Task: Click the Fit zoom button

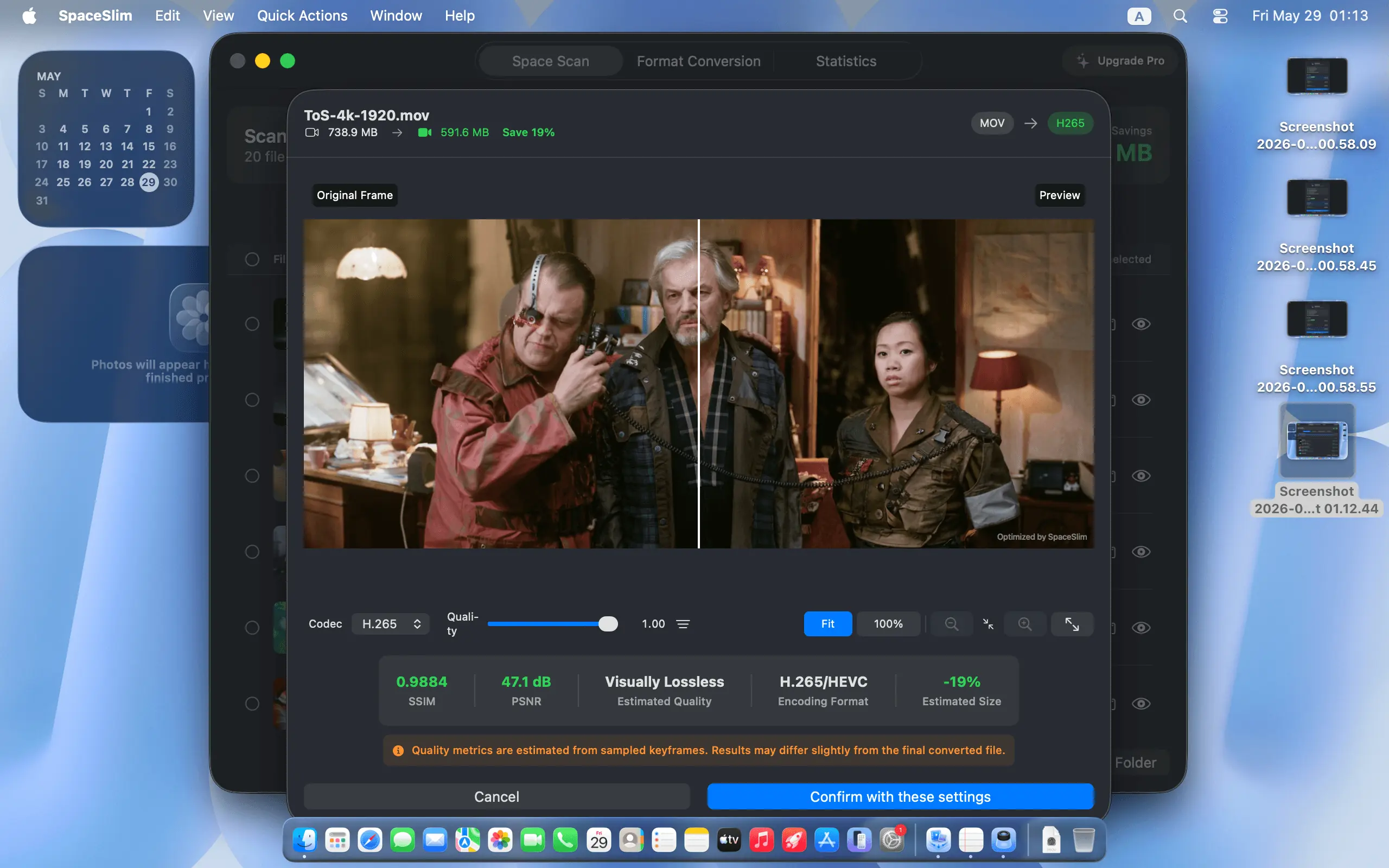Action: tap(827, 623)
